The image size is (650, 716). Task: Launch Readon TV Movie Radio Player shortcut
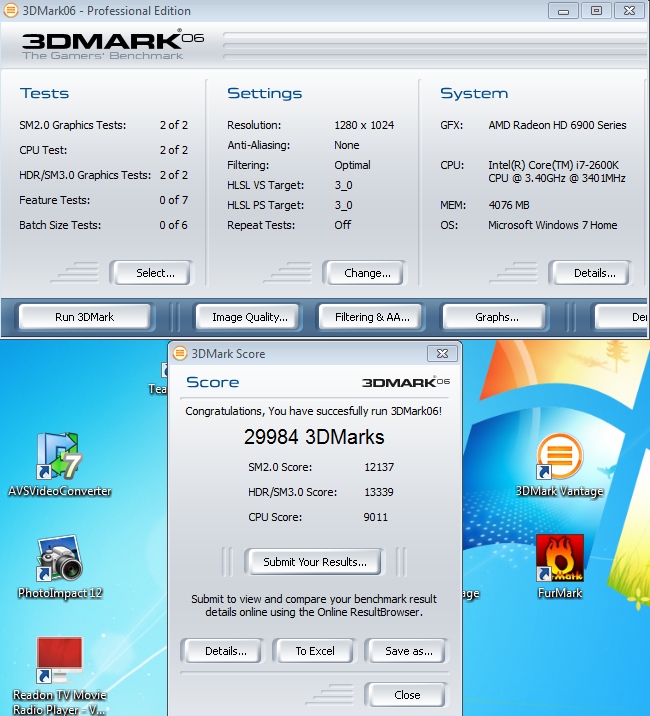[x=60, y=675]
